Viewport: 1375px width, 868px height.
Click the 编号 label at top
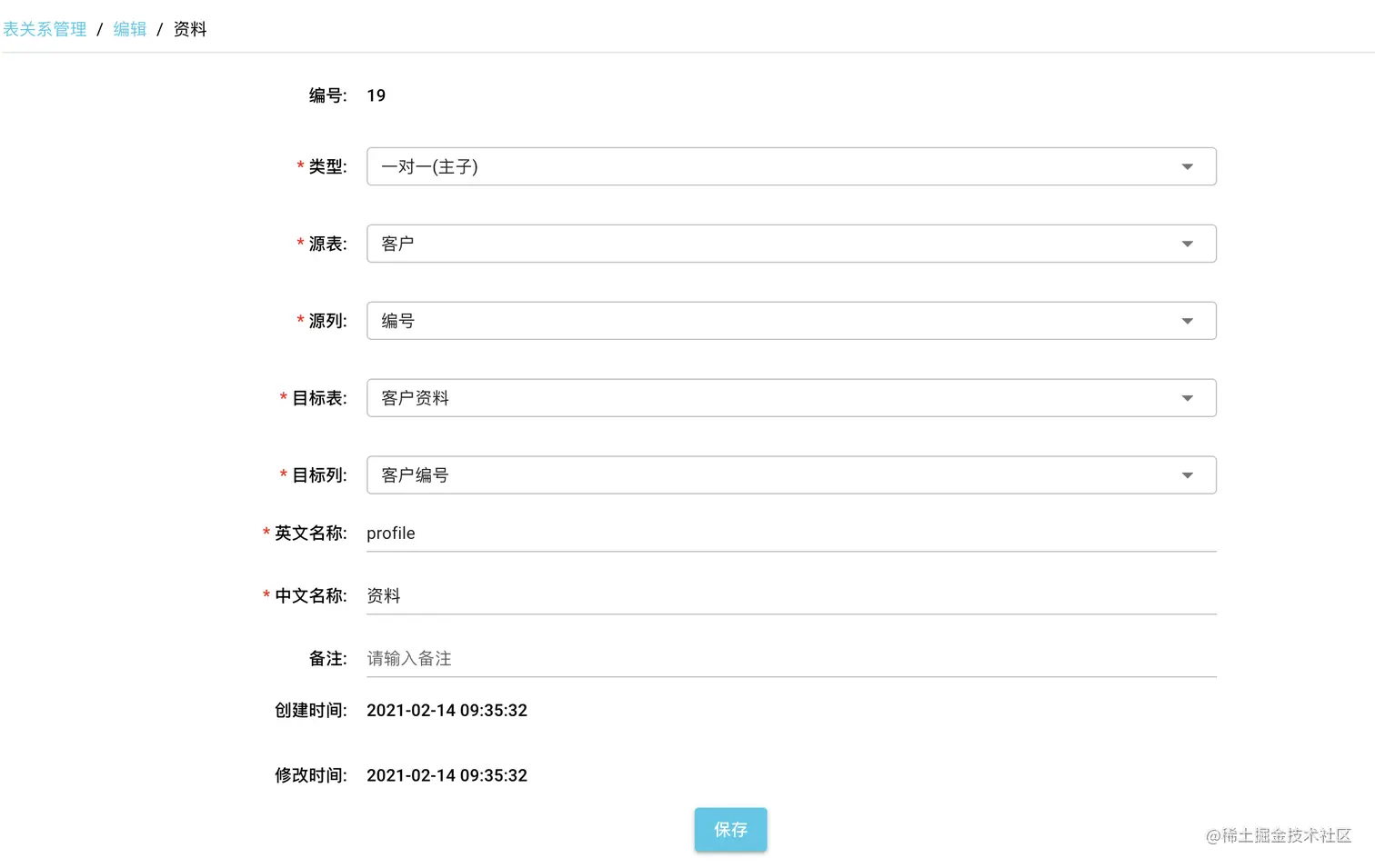pyautogui.click(x=327, y=95)
